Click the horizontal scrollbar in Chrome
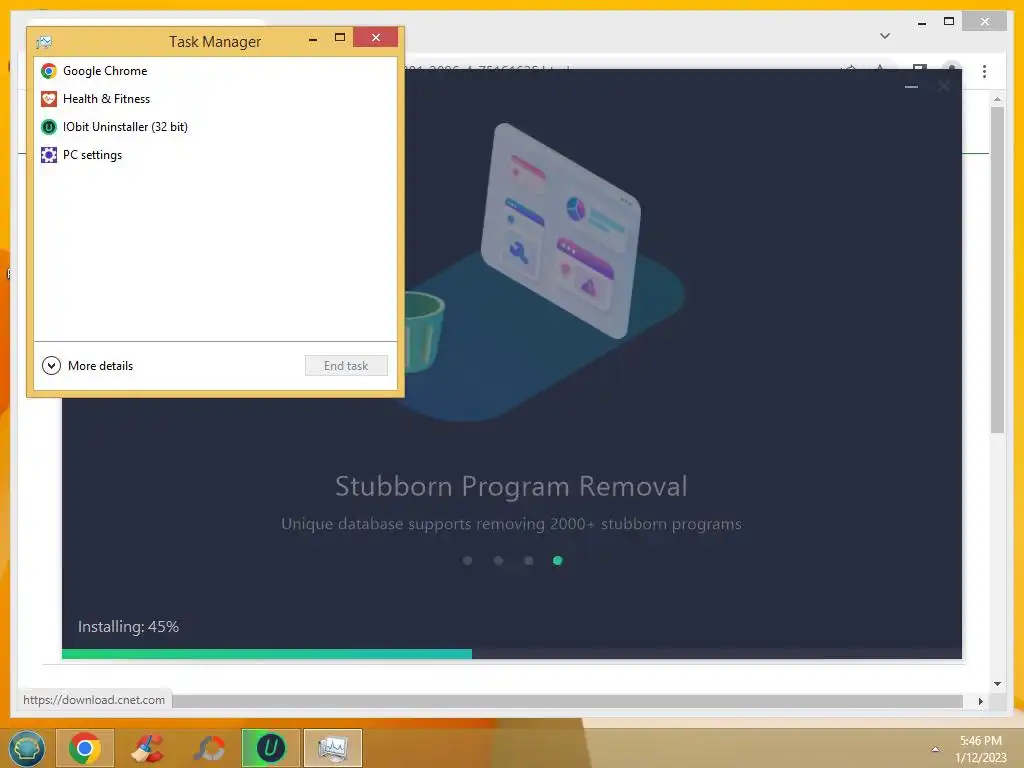The image size is (1024, 768). pos(568,701)
